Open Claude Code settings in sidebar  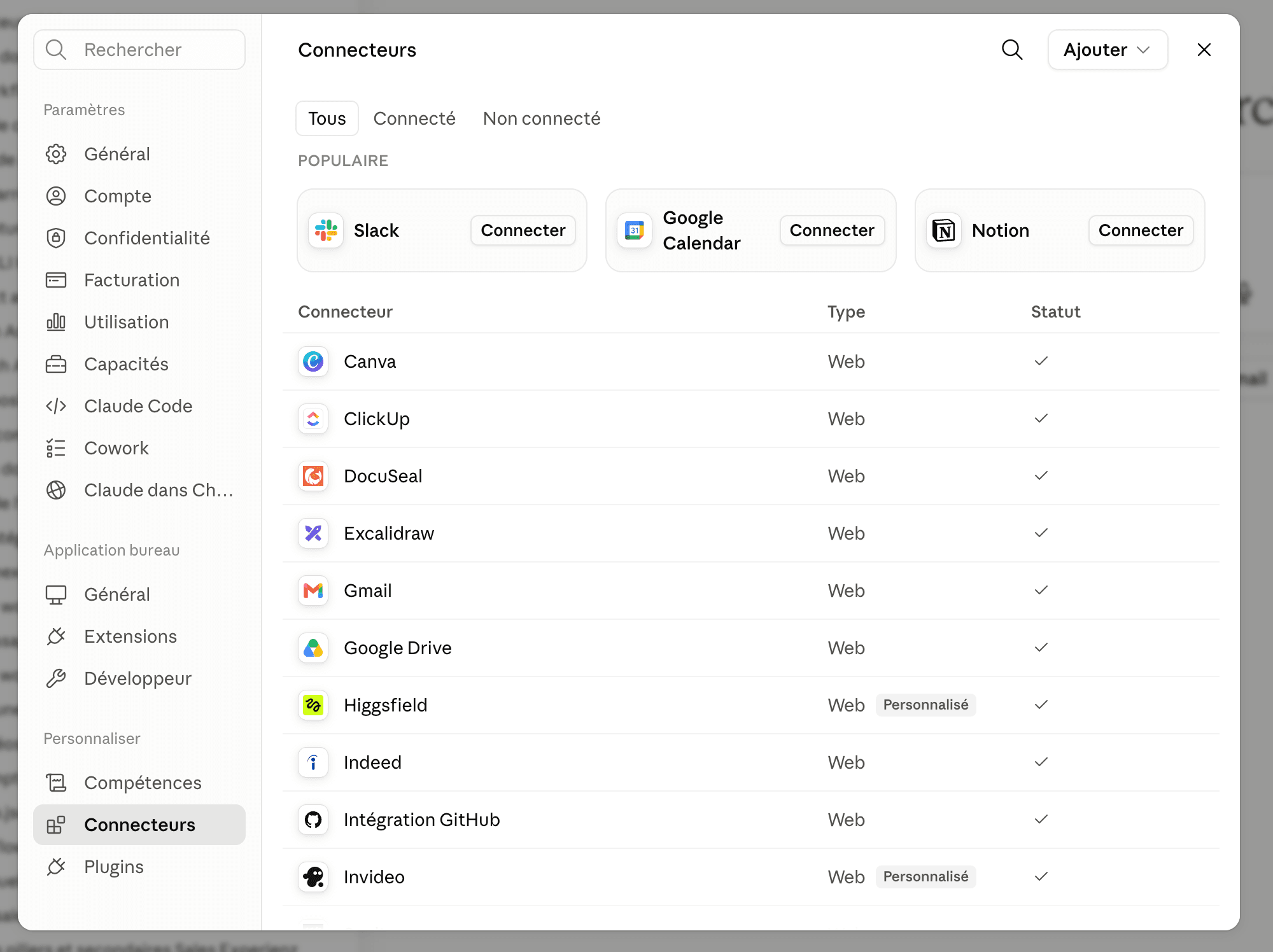[139, 406]
